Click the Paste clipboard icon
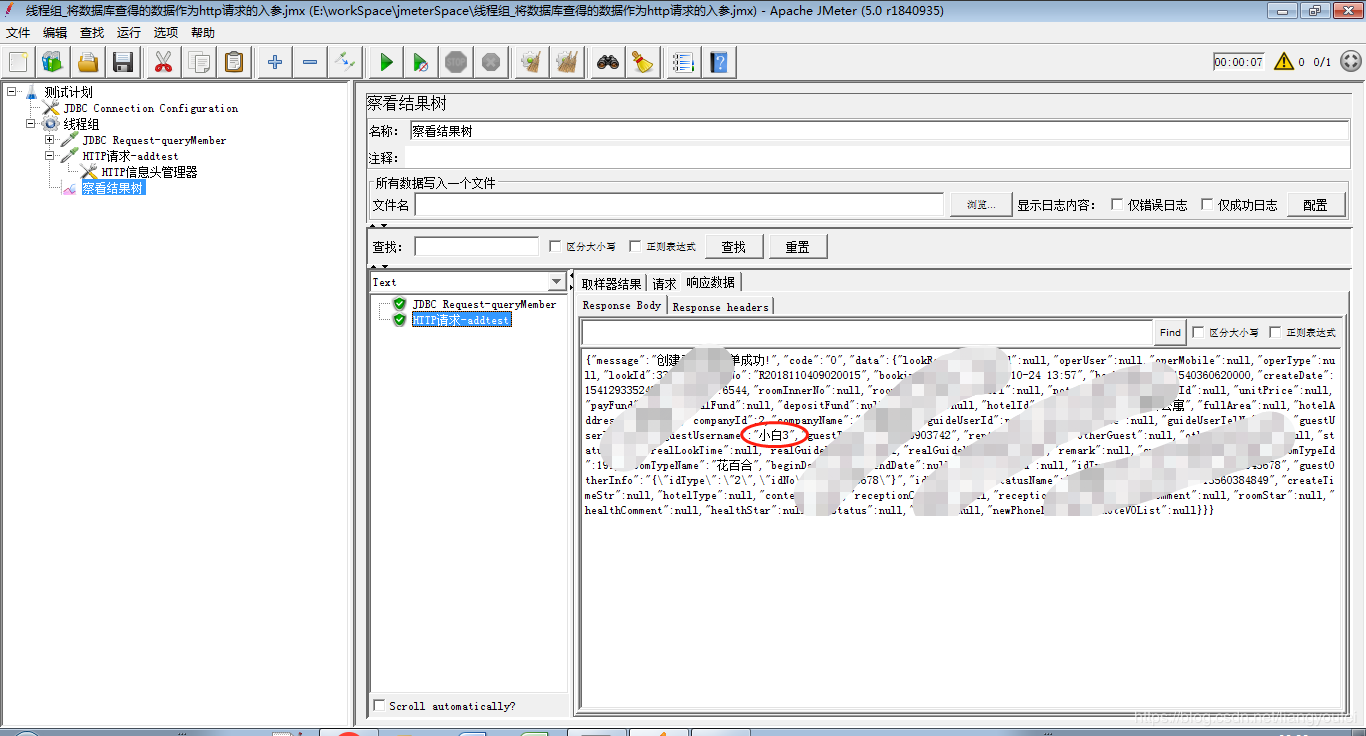The image size is (1366, 736). click(234, 62)
